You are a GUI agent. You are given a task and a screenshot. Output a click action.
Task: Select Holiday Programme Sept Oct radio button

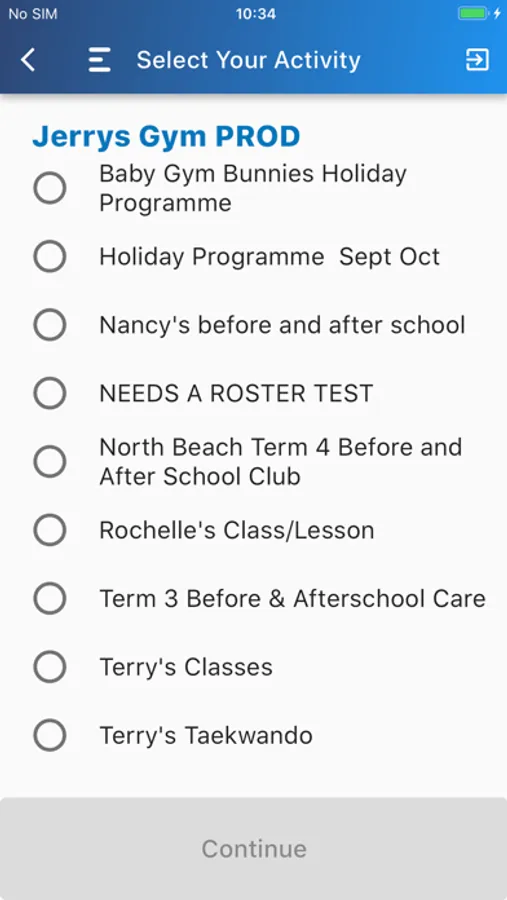pyautogui.click(x=49, y=256)
